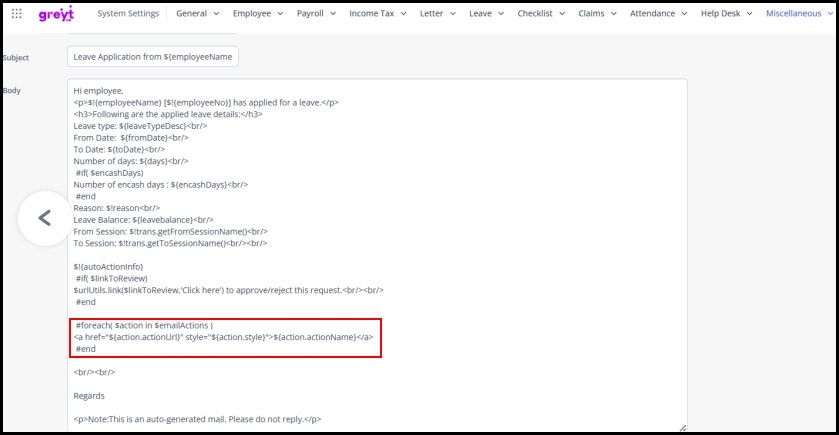Viewport: 839px width, 435px height.
Task: Click the 'has applied for a leave' line
Action: click(x=206, y=103)
